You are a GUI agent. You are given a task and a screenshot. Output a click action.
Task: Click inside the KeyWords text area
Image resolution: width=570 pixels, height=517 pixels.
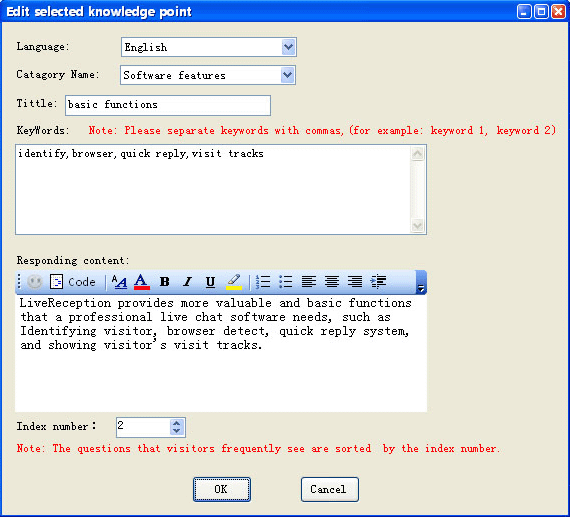click(213, 189)
